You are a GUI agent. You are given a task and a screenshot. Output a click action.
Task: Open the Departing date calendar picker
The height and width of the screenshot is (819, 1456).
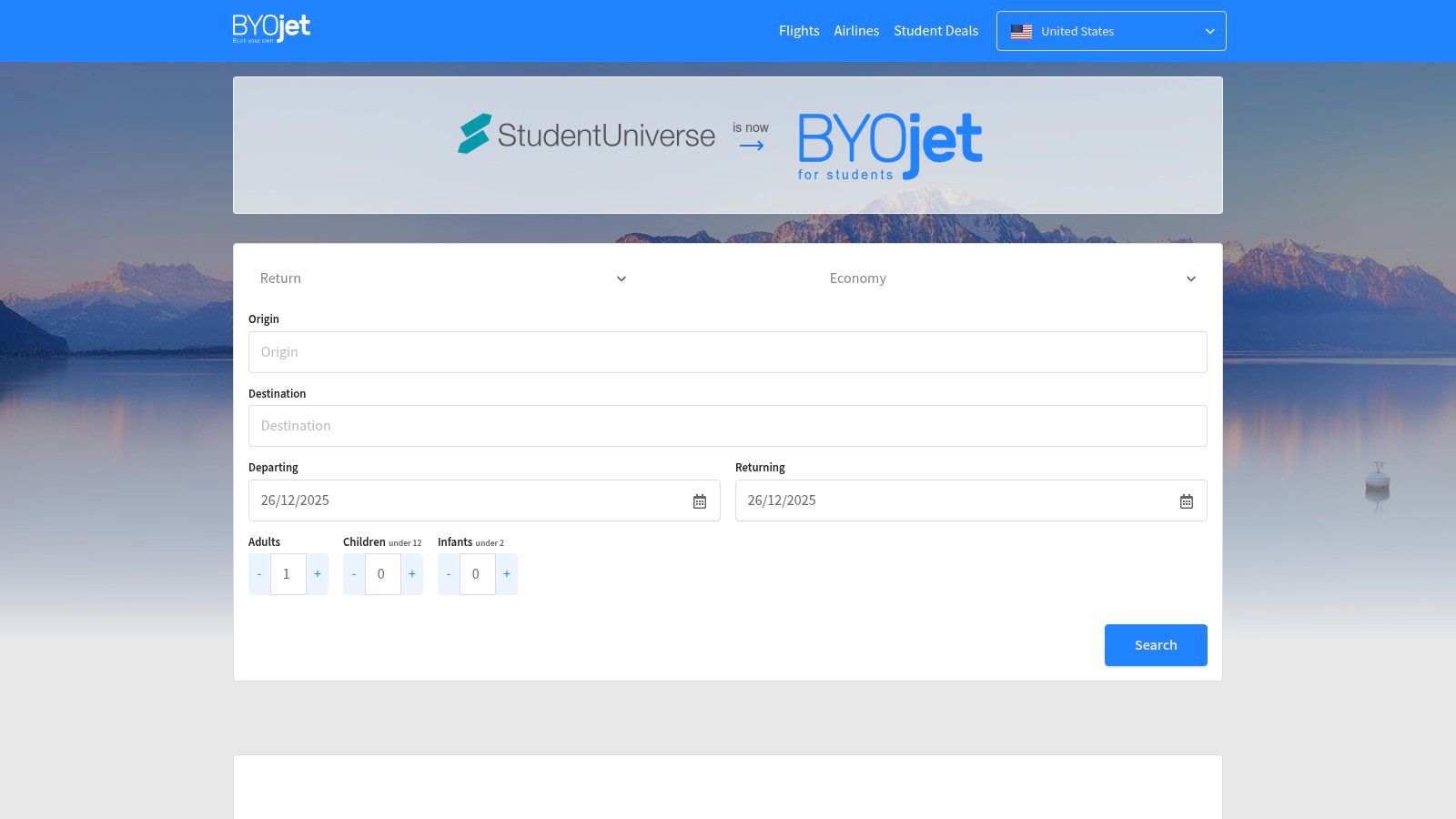click(699, 500)
